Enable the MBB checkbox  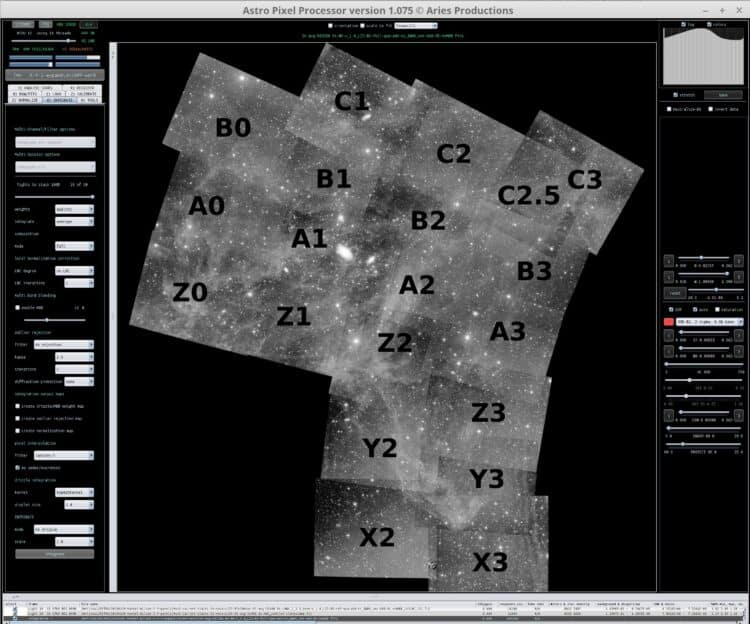pyautogui.click(x=18, y=307)
